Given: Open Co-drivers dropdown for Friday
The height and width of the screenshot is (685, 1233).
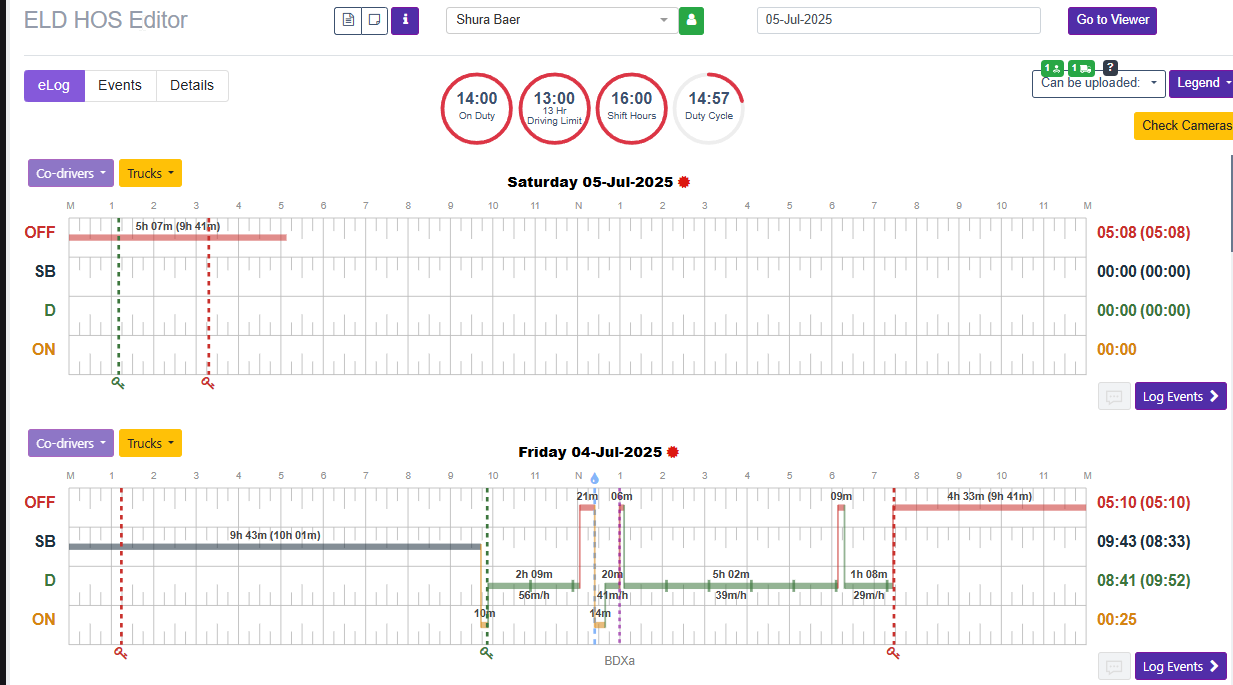Looking at the screenshot, I should 71,443.
